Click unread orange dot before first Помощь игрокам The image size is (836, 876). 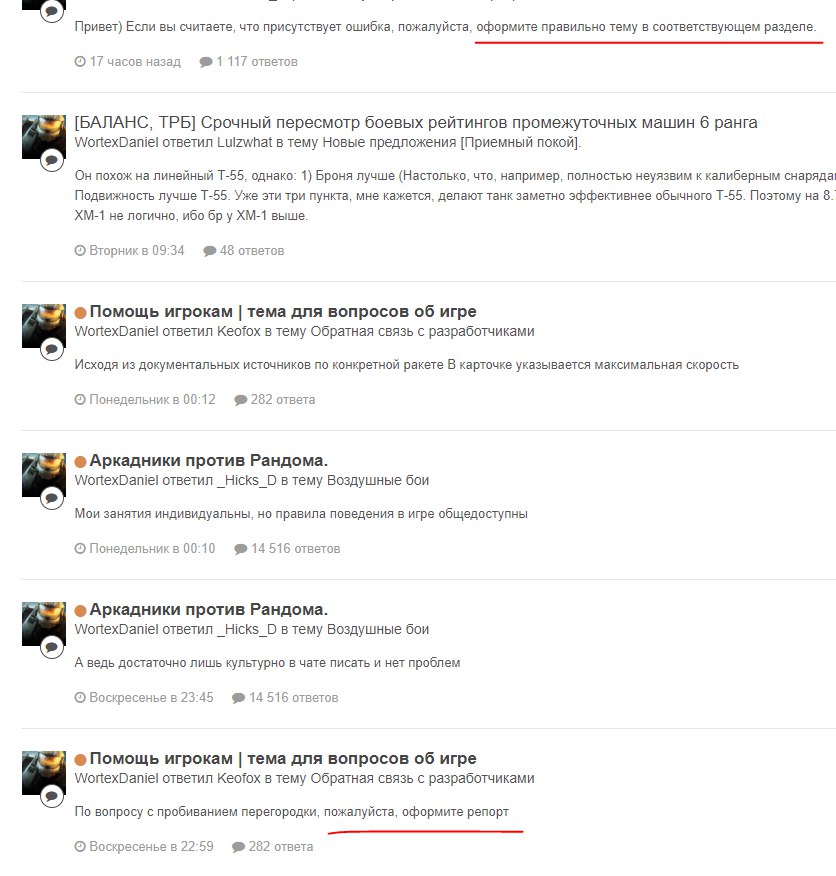(x=80, y=312)
